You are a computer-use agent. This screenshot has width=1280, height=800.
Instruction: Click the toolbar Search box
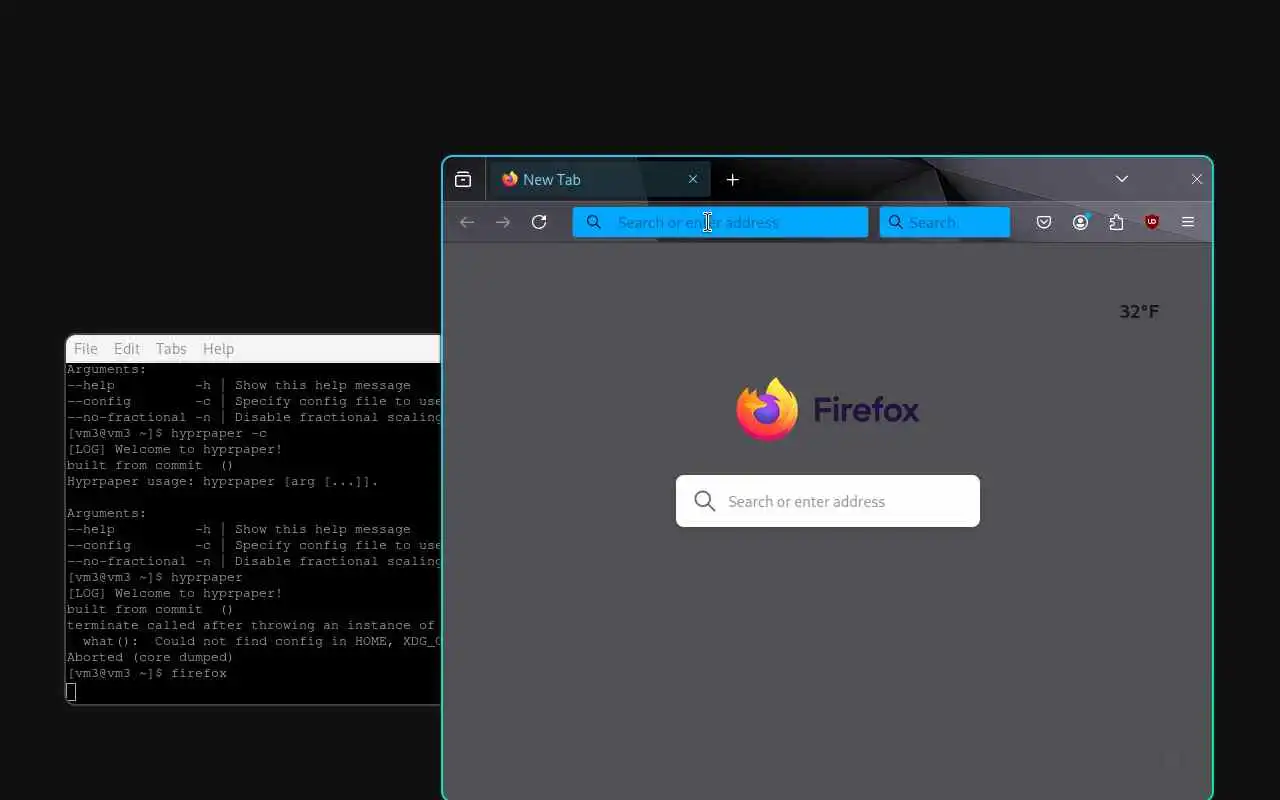[x=945, y=222]
